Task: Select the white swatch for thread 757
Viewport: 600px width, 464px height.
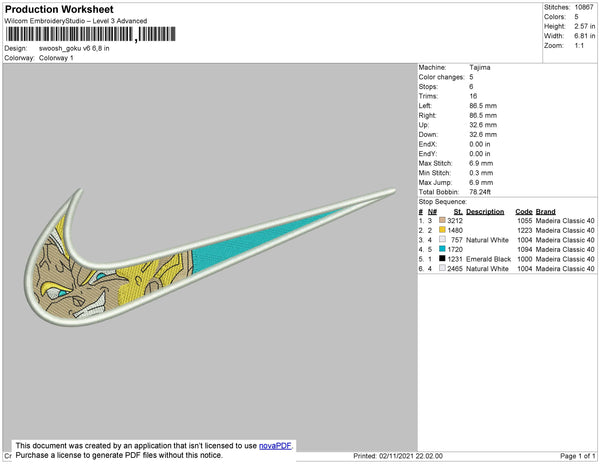Action: click(442, 239)
